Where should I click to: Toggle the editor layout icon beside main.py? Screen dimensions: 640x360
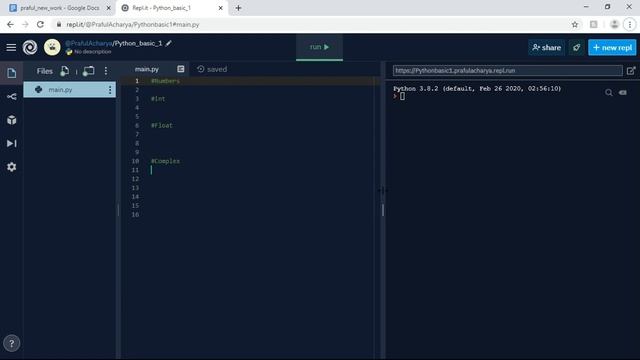[181, 69]
